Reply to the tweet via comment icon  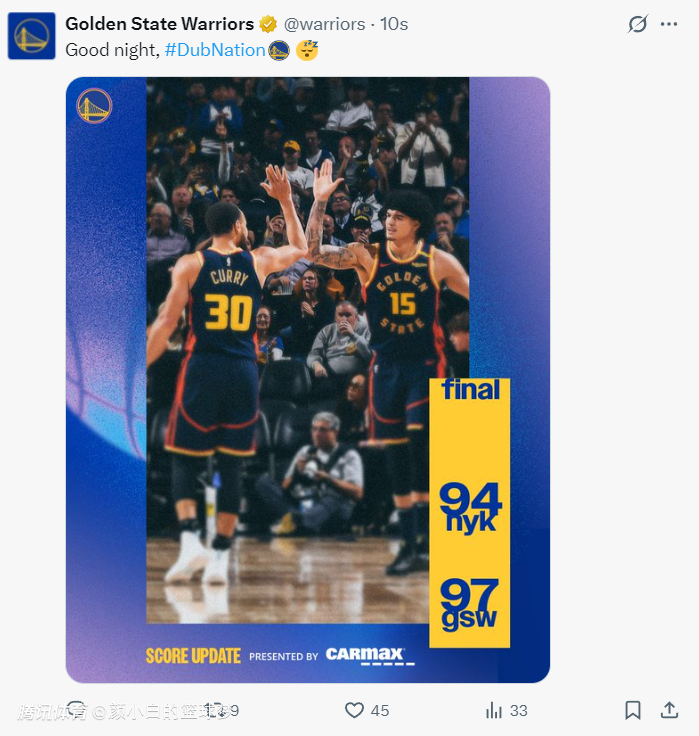point(76,710)
